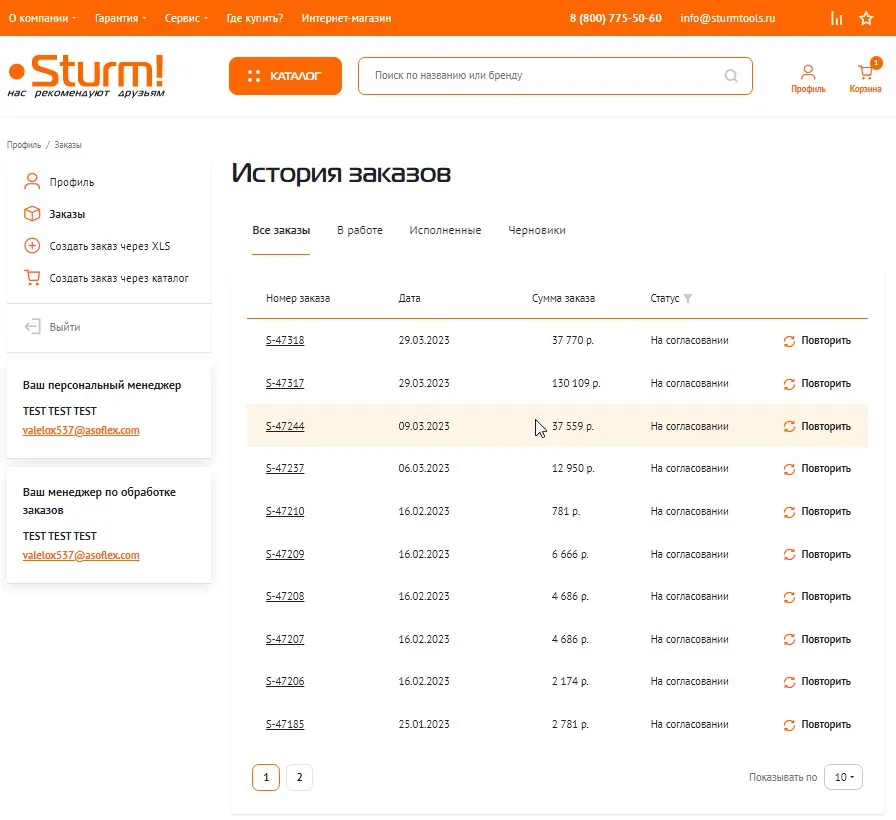The image size is (896, 820).
Task: Open the cart icon in header
Action: pos(865,74)
